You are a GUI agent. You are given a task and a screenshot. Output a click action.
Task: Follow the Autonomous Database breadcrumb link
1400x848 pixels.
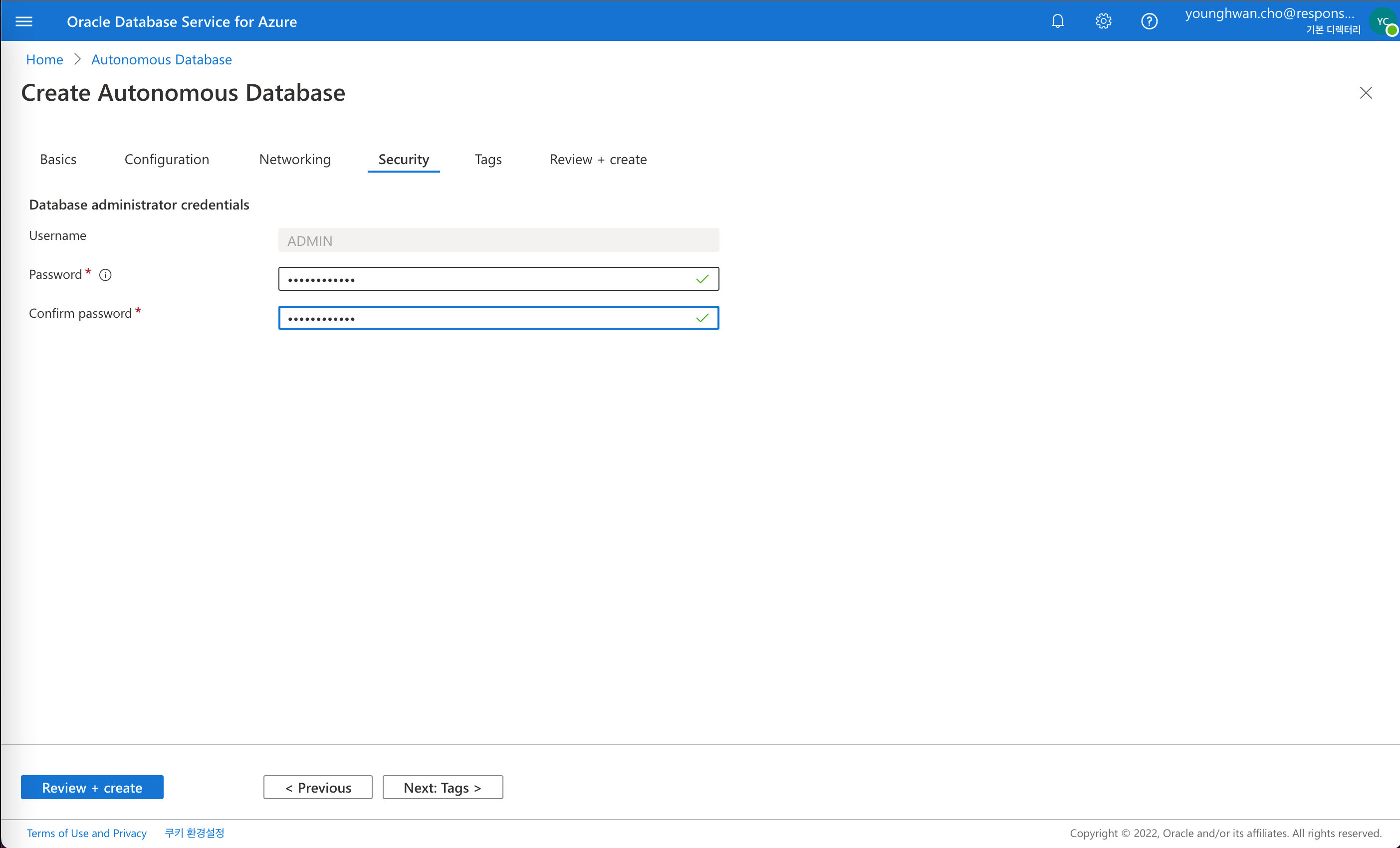[161, 60]
